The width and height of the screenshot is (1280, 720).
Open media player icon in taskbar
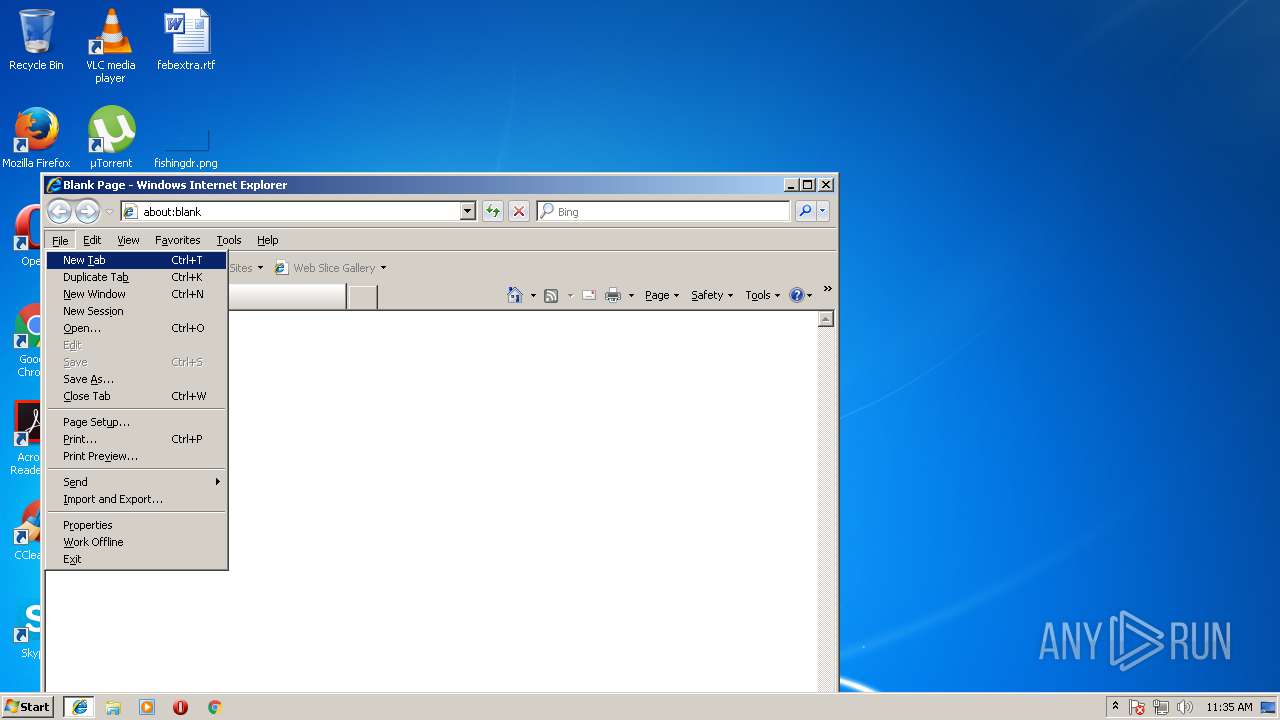(x=147, y=707)
